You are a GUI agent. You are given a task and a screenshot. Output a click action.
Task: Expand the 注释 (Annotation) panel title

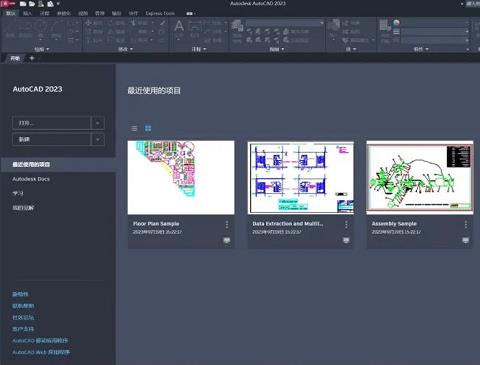coord(199,49)
